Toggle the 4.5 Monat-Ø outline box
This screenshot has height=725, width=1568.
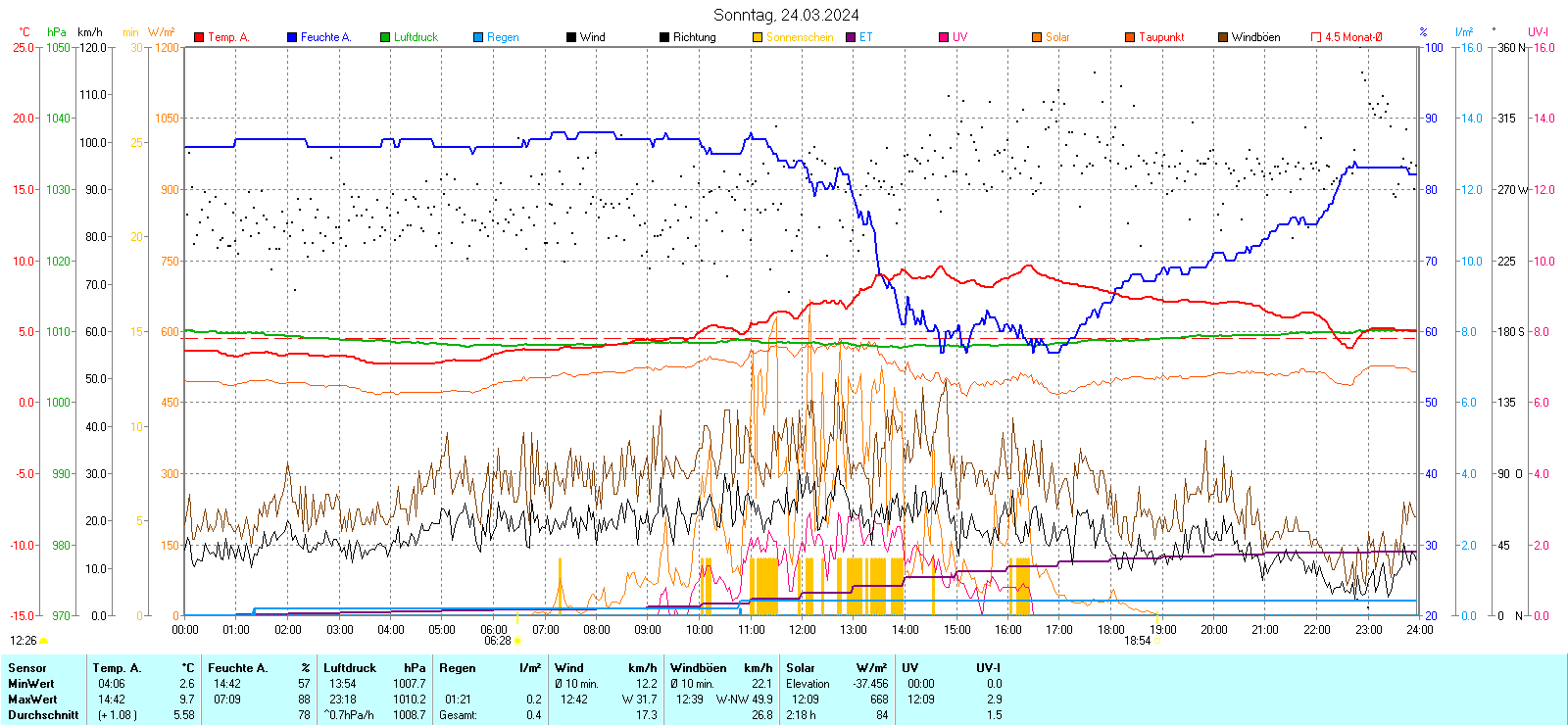(1316, 37)
